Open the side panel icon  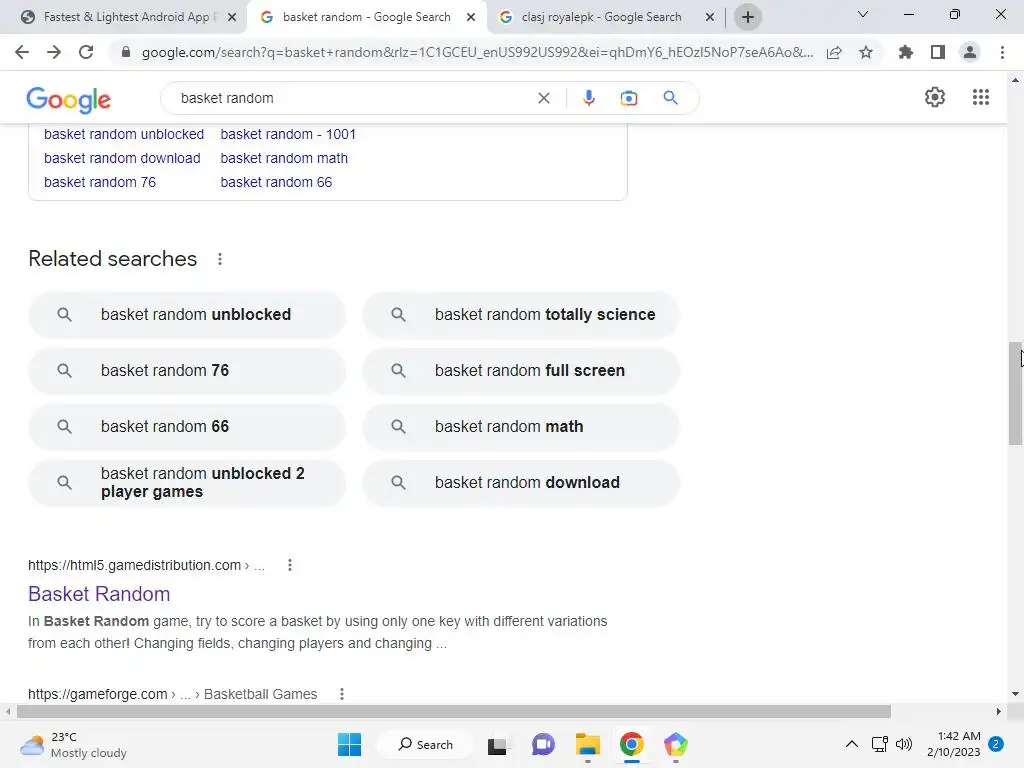pos(938,52)
